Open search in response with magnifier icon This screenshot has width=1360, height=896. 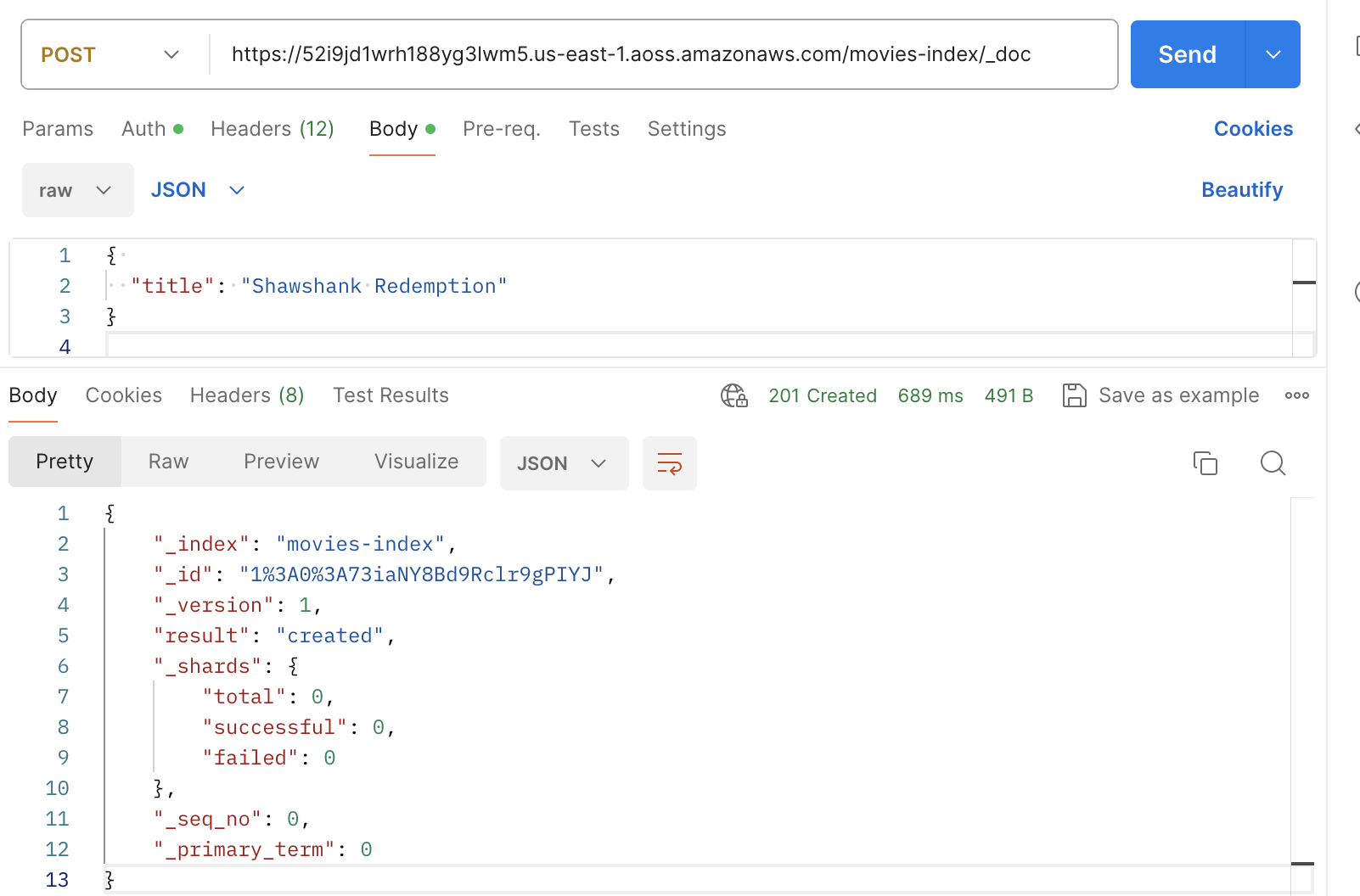(x=1273, y=463)
